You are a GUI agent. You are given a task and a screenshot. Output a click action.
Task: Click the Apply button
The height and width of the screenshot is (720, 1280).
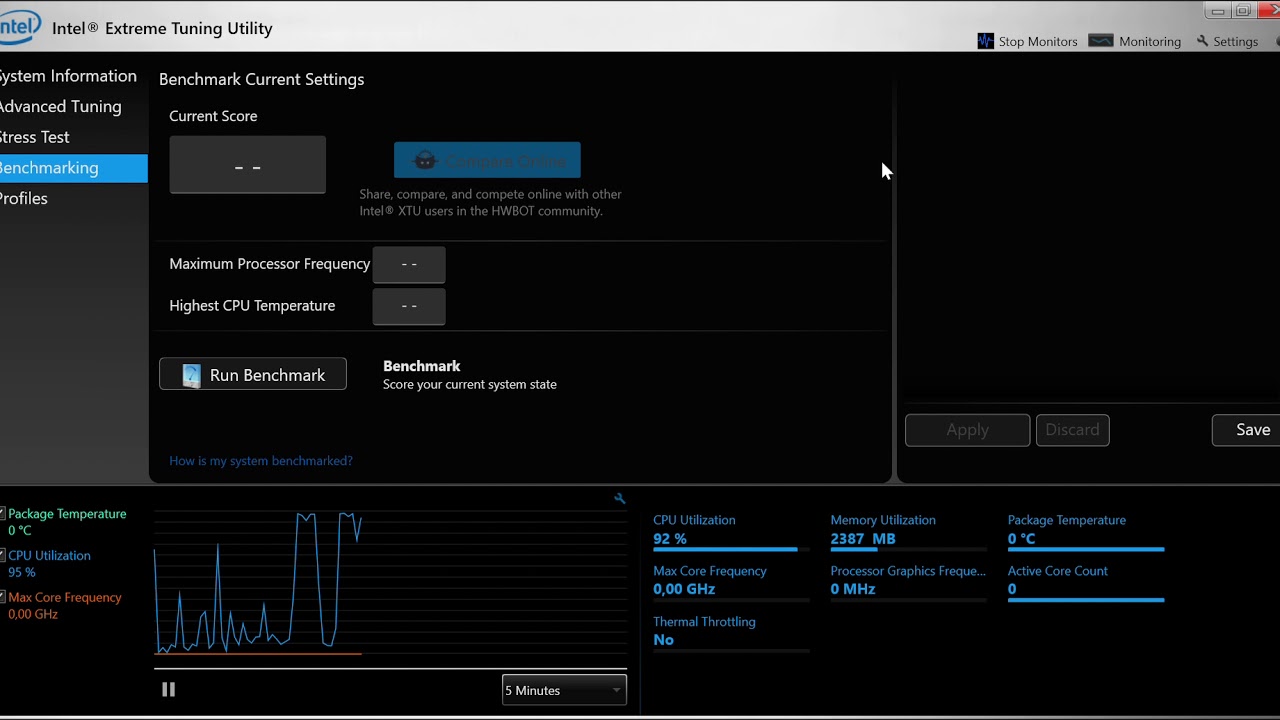click(x=967, y=430)
